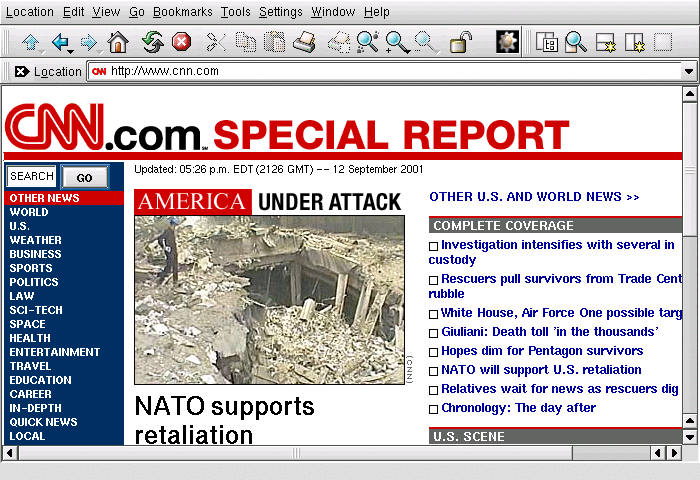
Task: Open 'NATO will support U.S. retaliation' story
Action: coord(541,370)
